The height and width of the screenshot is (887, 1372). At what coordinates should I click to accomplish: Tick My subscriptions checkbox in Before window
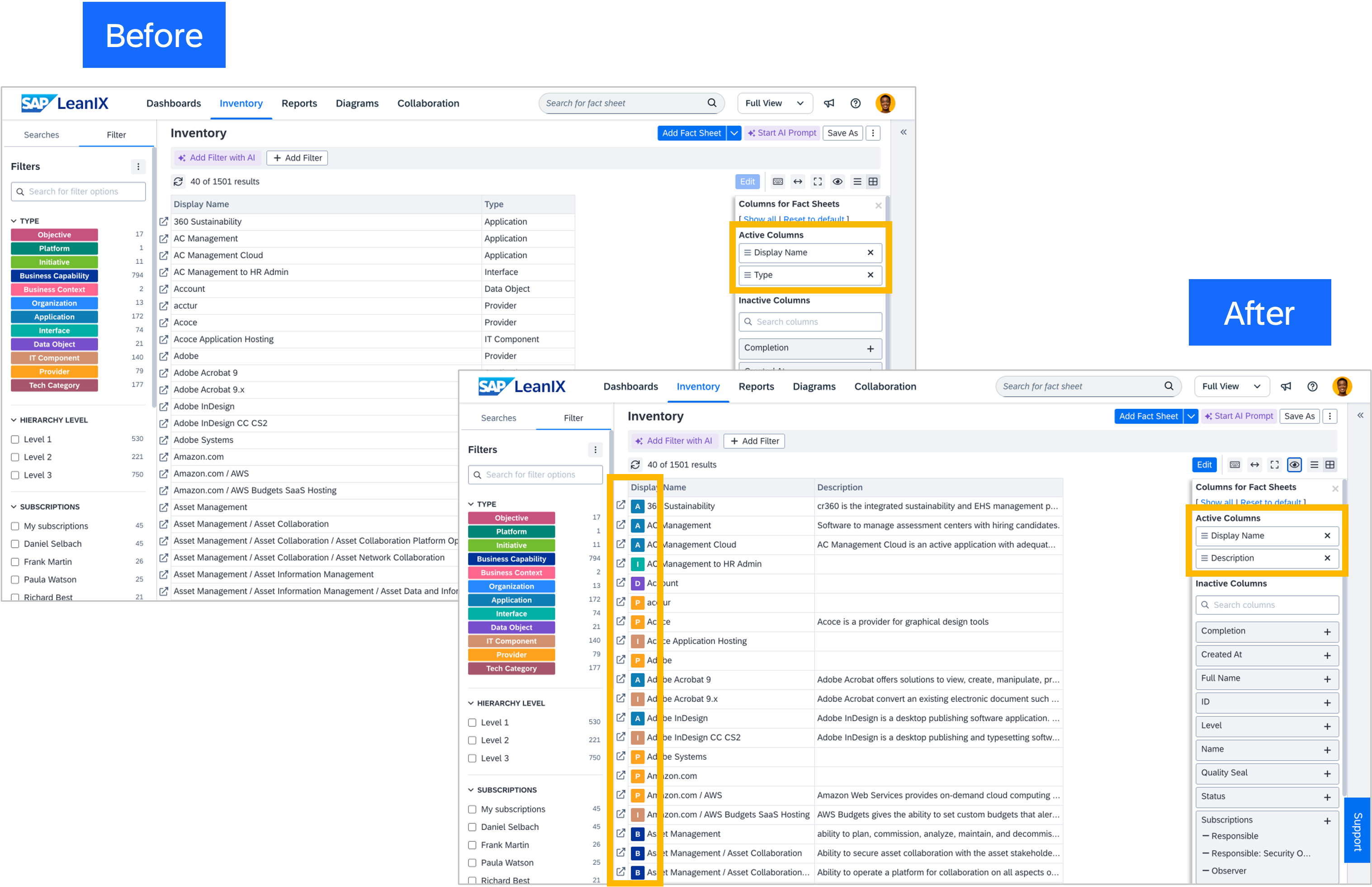point(15,526)
